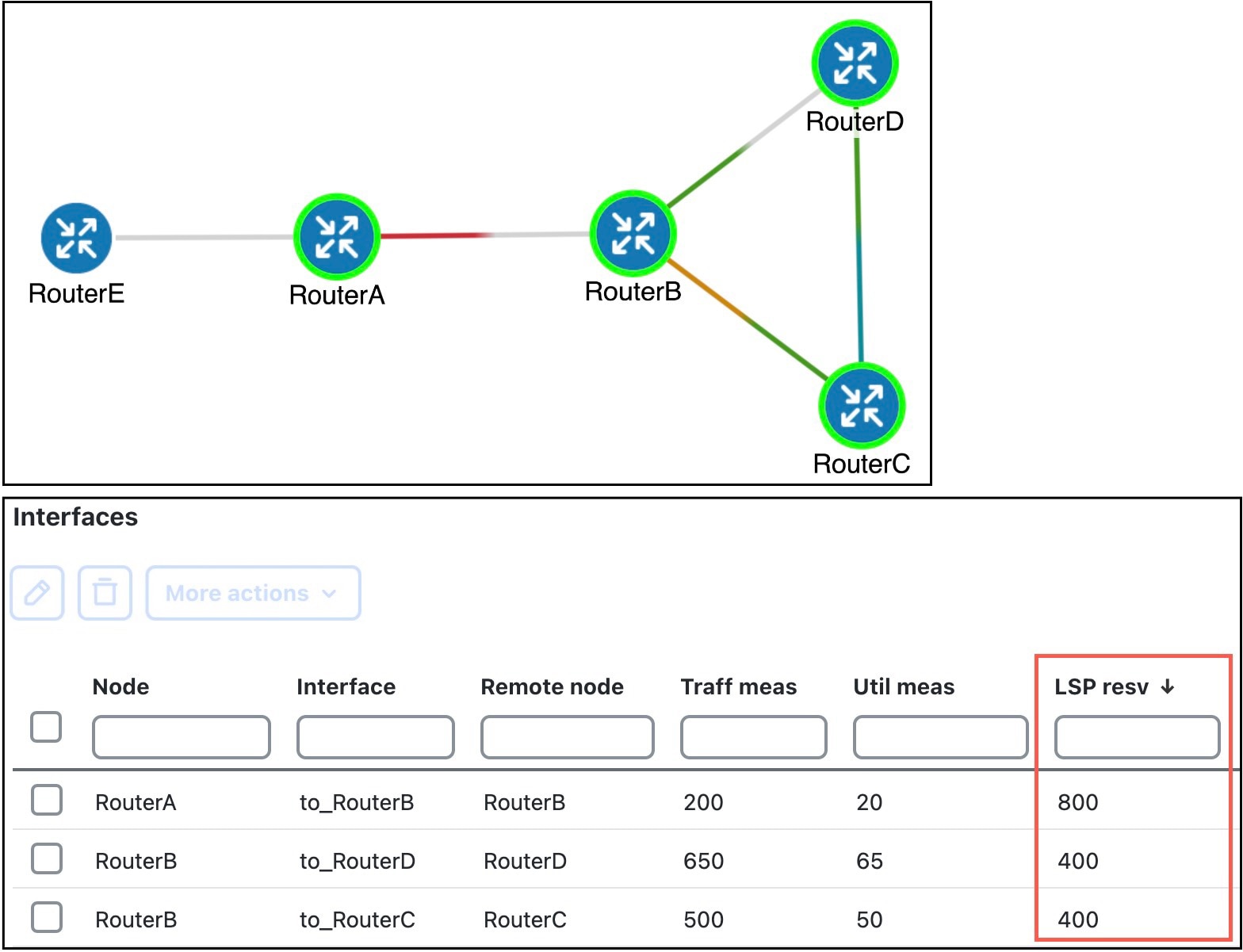Click the Interfaces panel title
1243x952 pixels.
75,517
